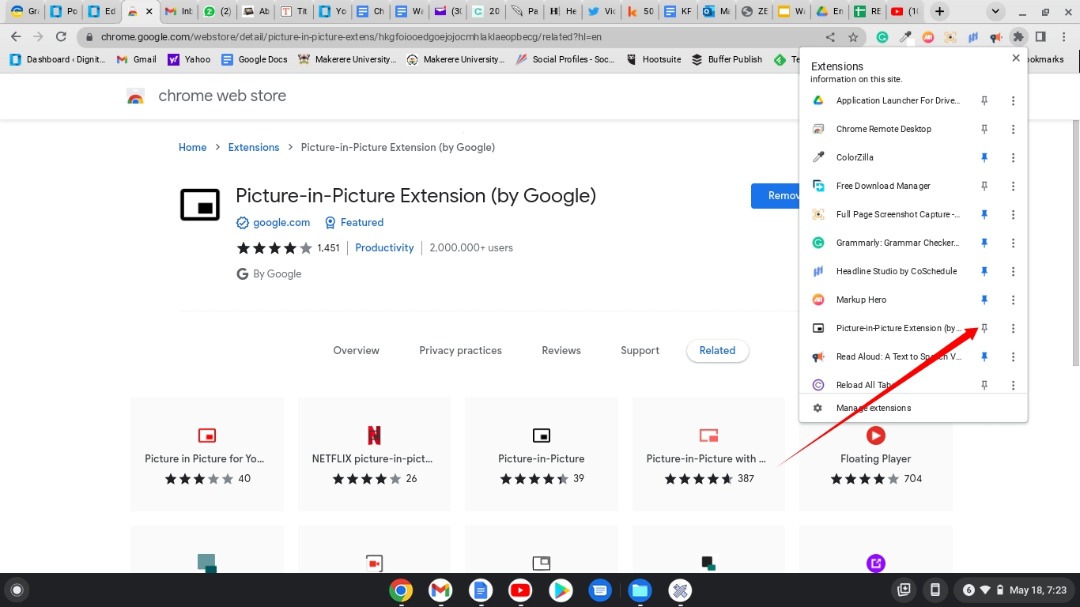Open more options for Picture-in-Picture Extension
This screenshot has height=607, width=1080.
point(1013,328)
